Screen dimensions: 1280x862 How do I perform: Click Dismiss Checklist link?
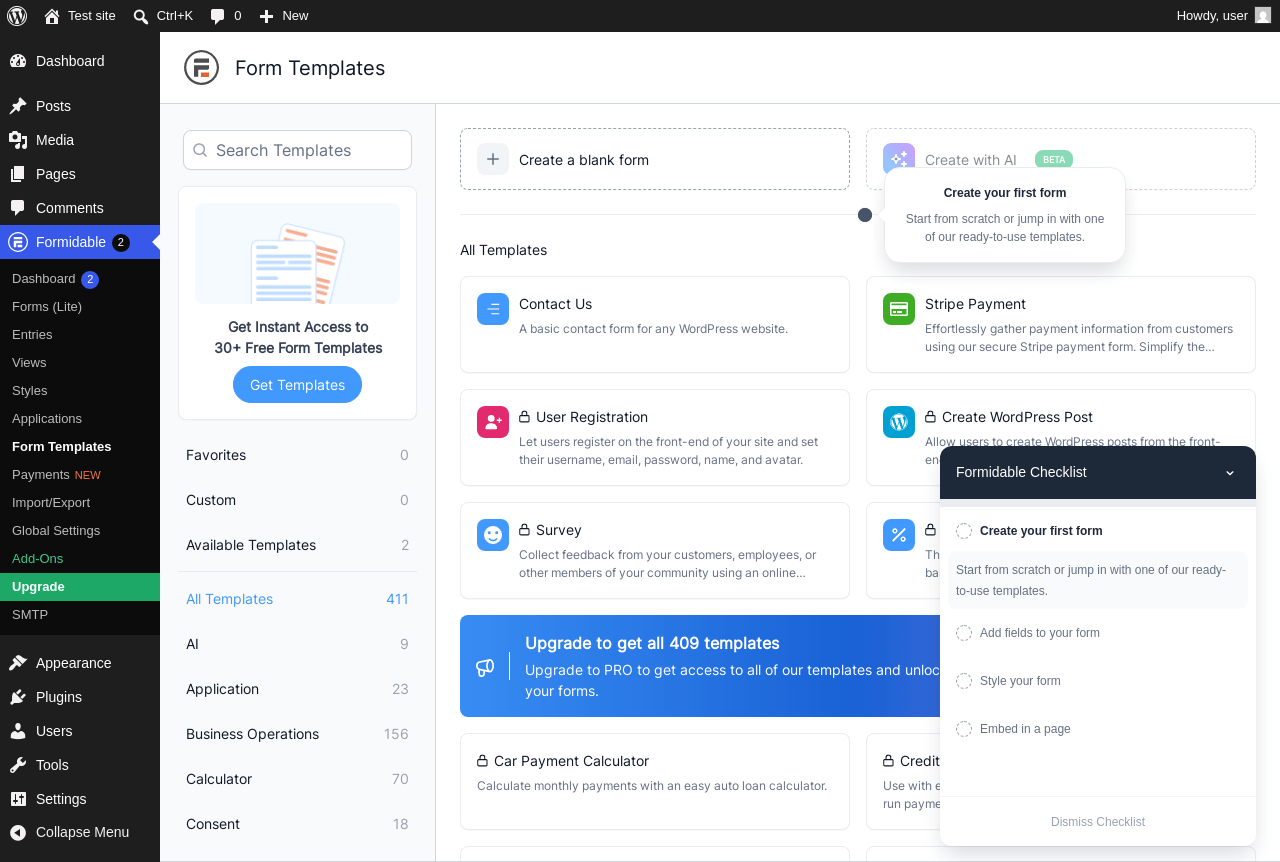pos(1098,822)
